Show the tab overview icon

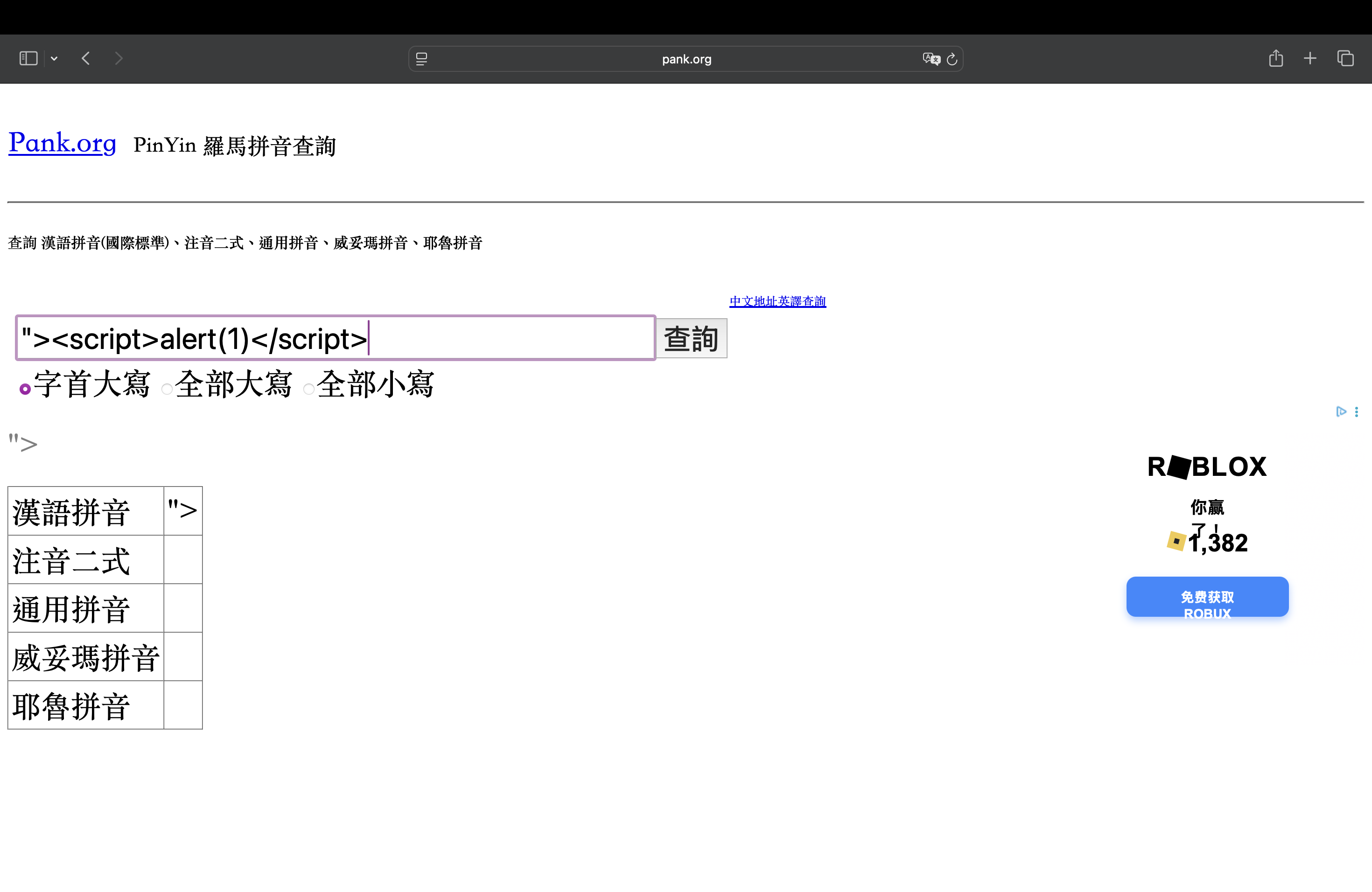tap(1345, 58)
